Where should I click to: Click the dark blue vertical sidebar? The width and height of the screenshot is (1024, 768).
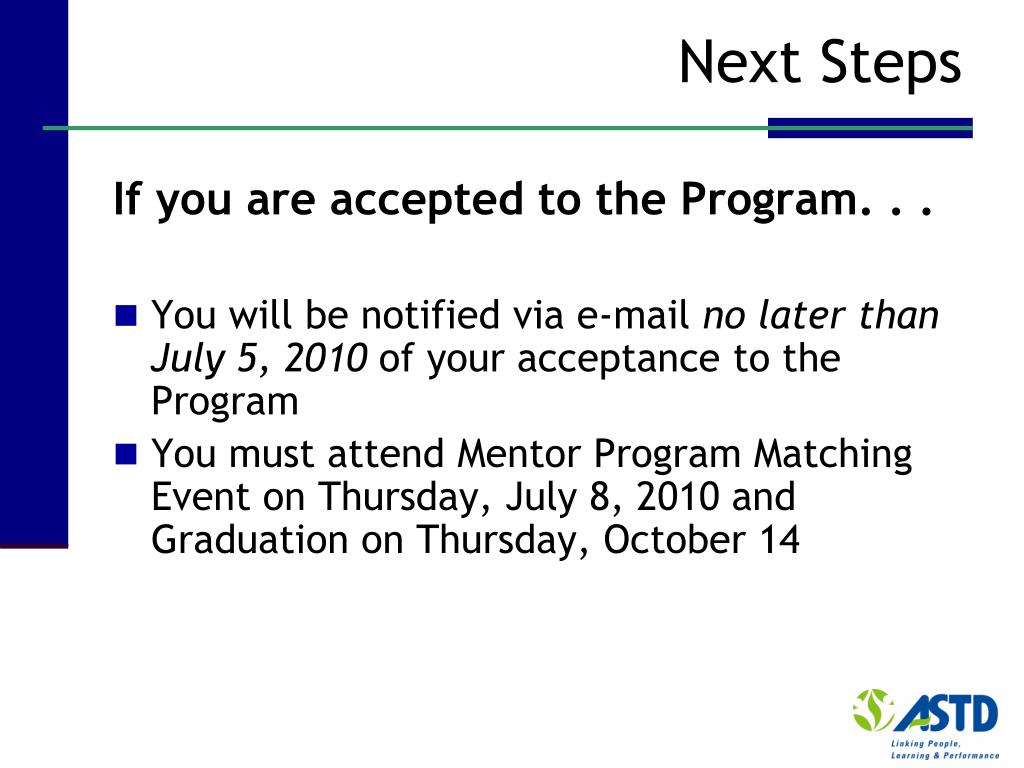tap(34, 273)
